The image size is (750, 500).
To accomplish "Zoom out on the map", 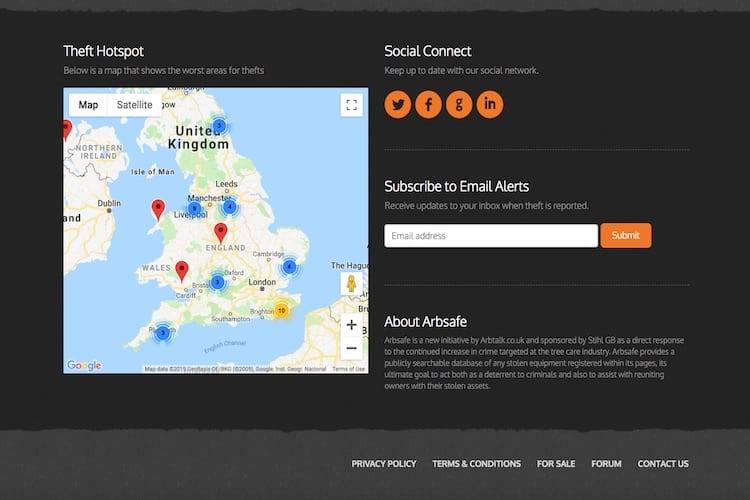I will [x=351, y=349].
